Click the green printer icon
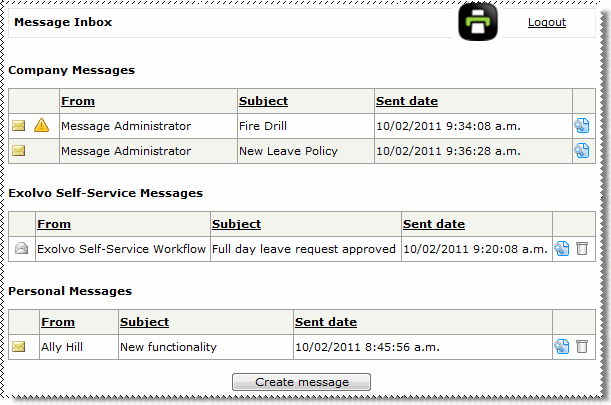The height and width of the screenshot is (405, 611). 478,23
